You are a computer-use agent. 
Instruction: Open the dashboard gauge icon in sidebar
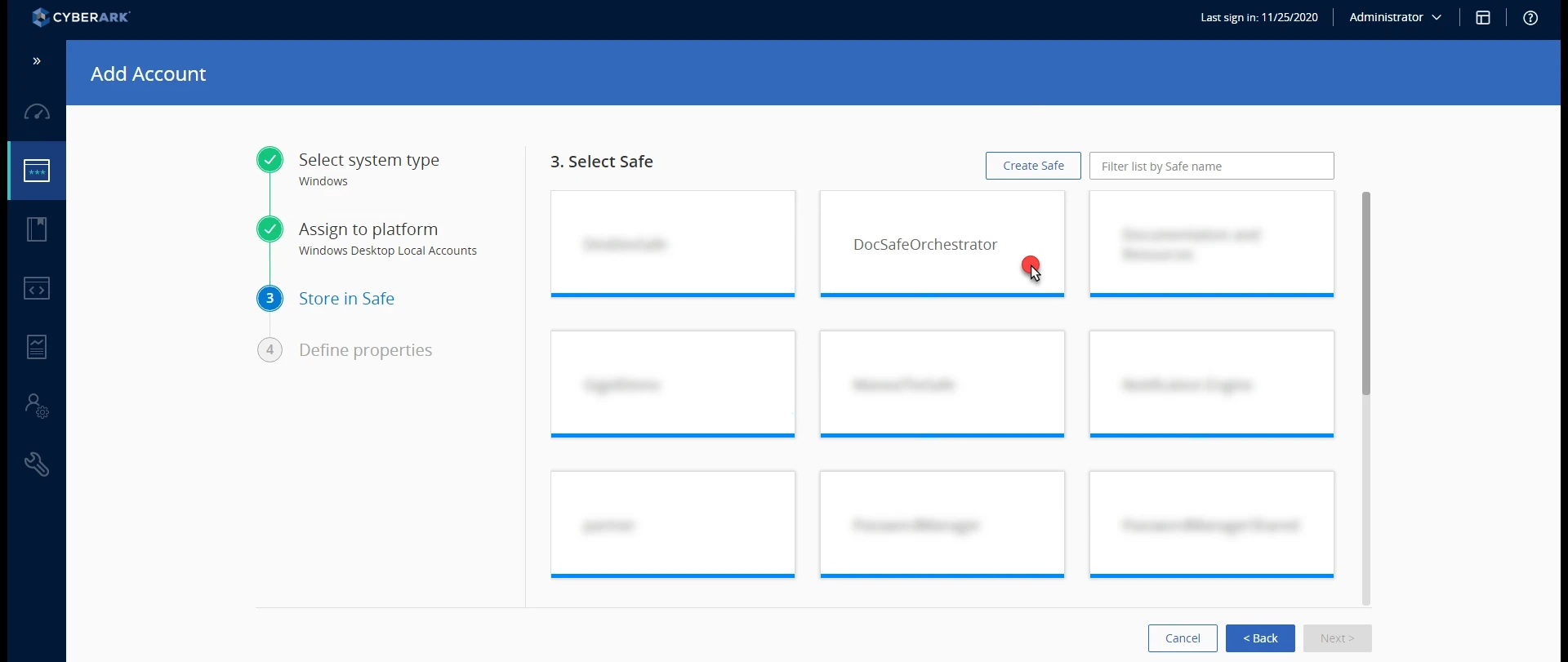[x=37, y=112]
